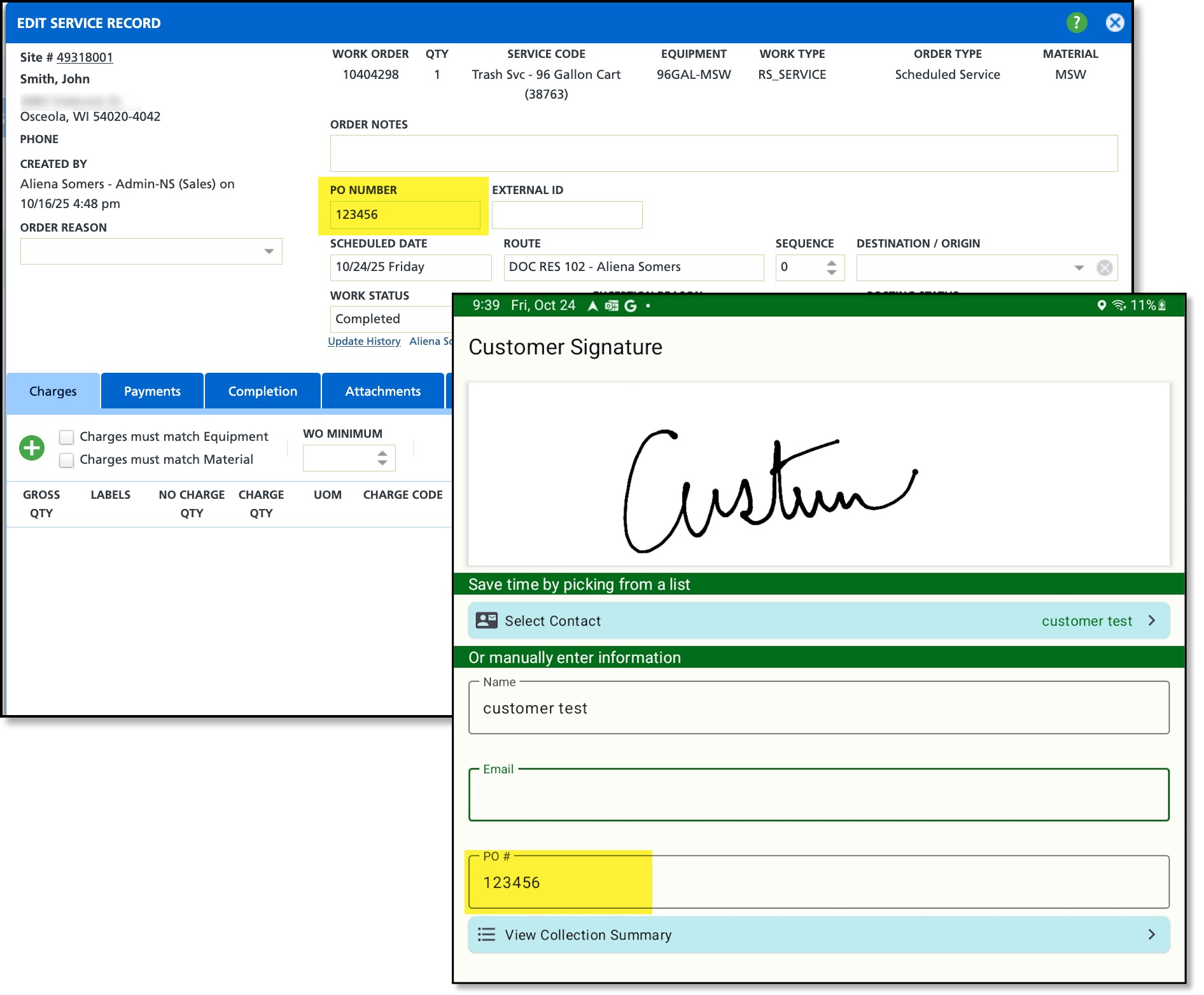This screenshot has width=1204, height=995.
Task: Tap the navigation arrow icon in status bar
Action: click(592, 306)
